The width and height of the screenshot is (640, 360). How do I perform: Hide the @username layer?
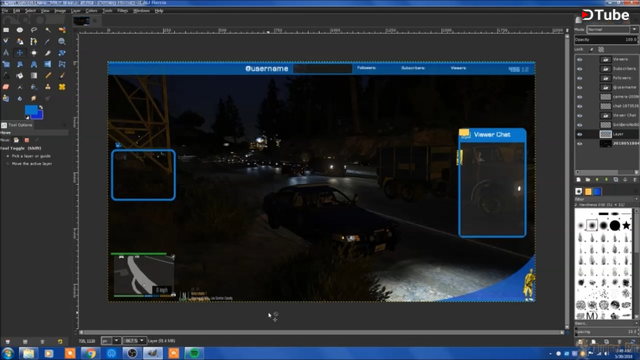(580, 88)
